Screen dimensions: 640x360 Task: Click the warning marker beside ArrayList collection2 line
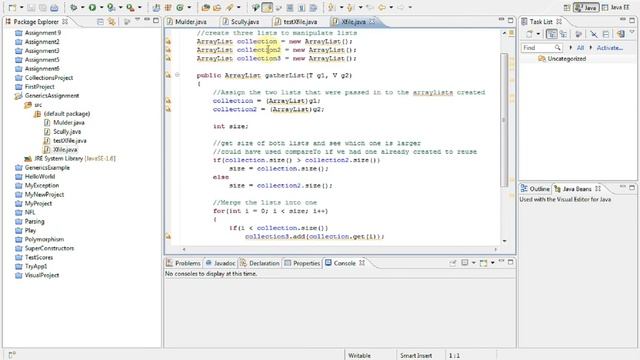(x=168, y=50)
